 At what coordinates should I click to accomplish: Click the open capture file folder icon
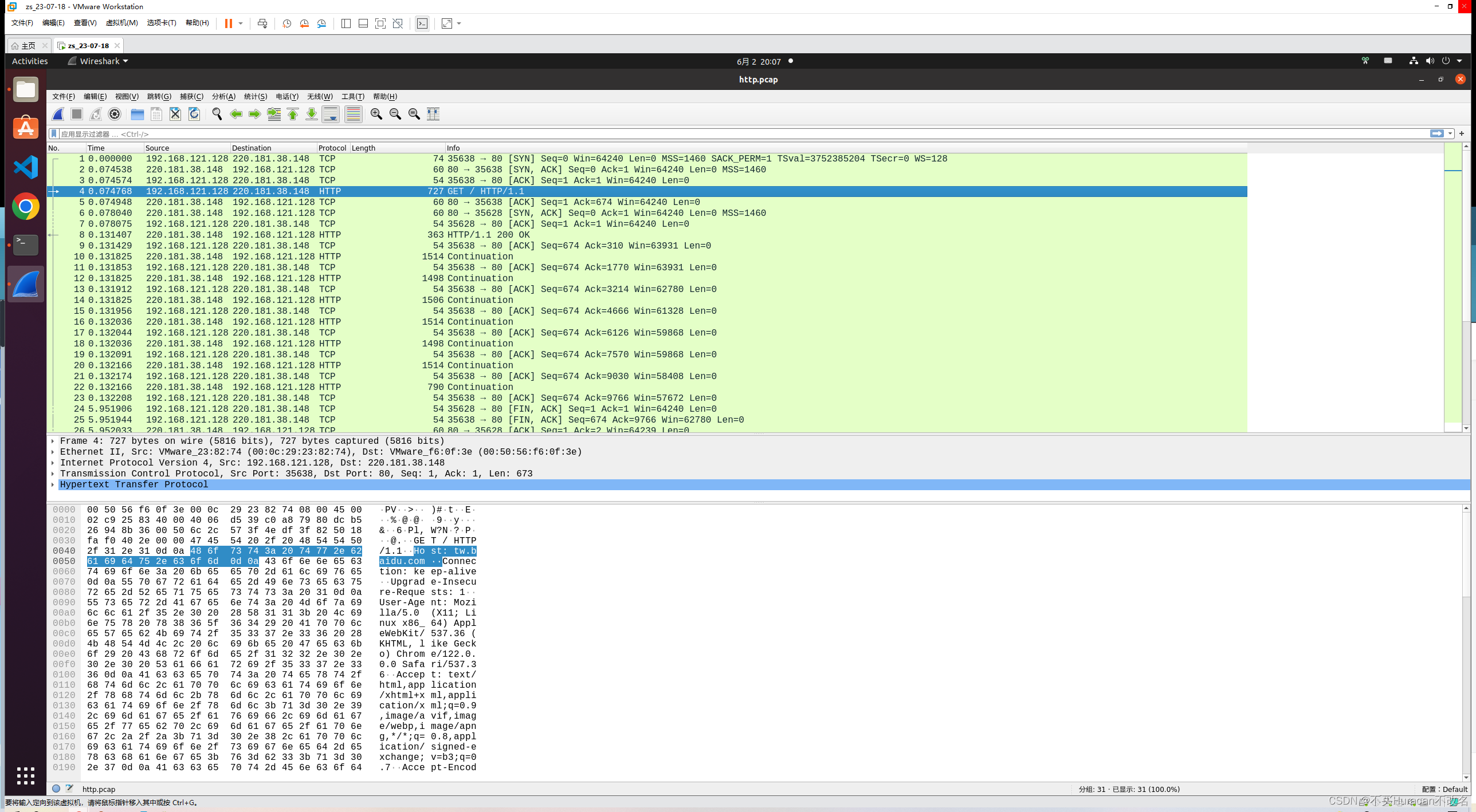tap(137, 114)
